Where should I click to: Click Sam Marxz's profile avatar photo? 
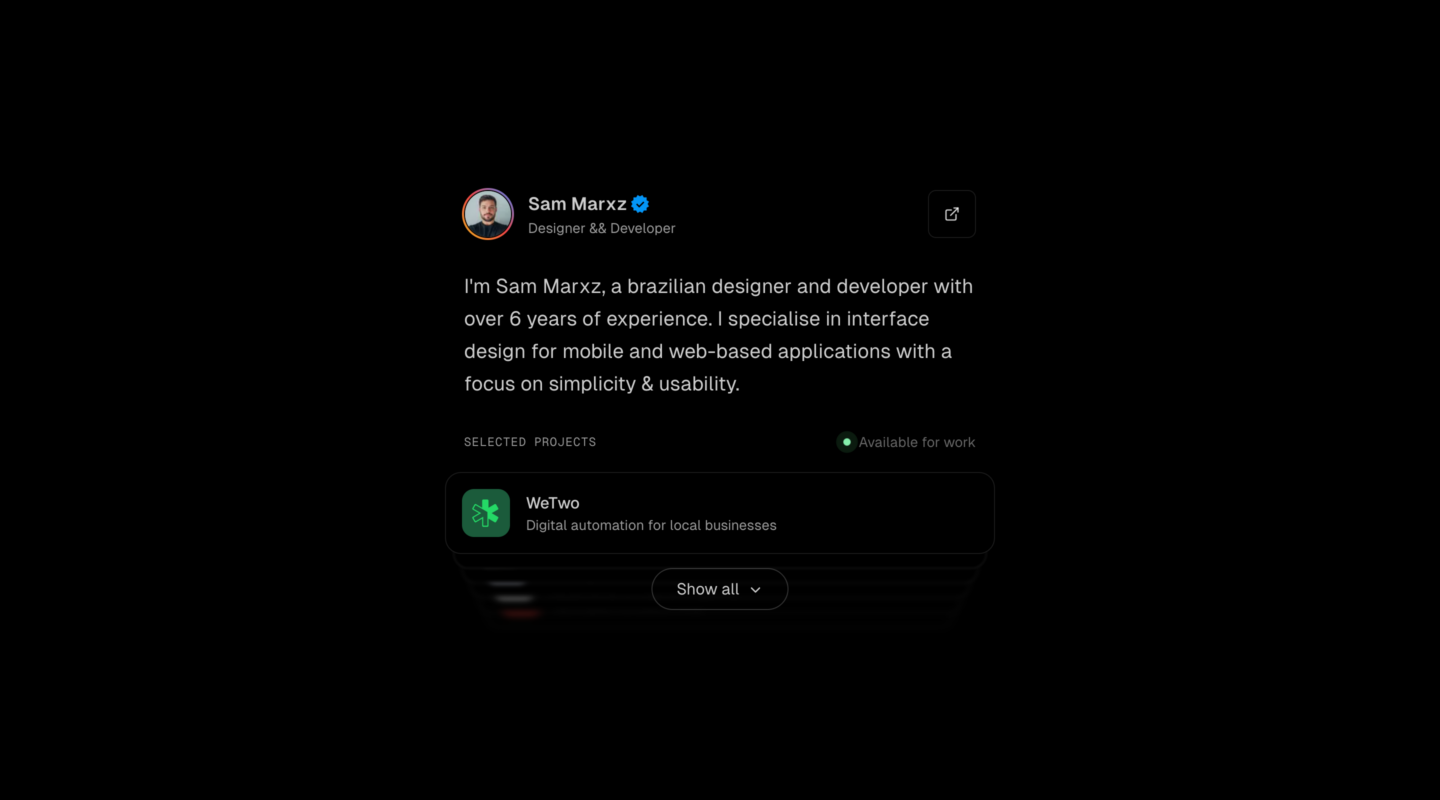pos(488,214)
